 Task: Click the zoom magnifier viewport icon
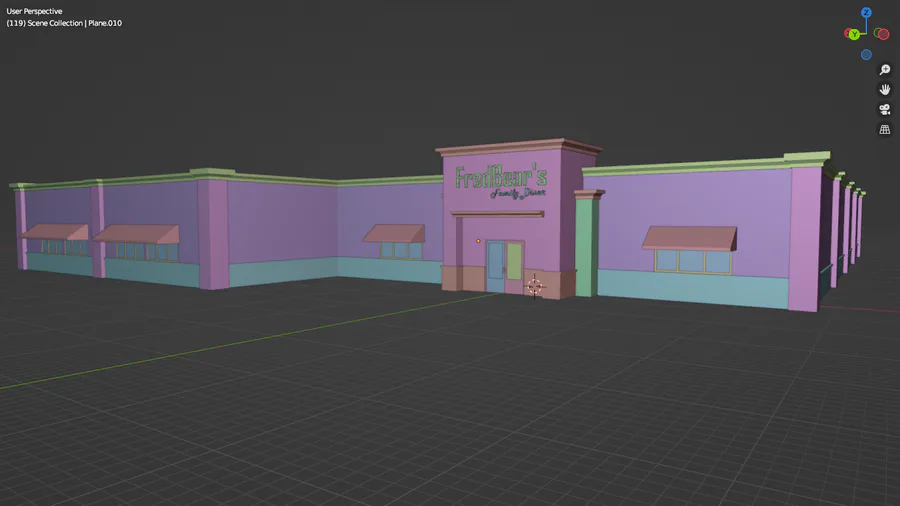(885, 69)
